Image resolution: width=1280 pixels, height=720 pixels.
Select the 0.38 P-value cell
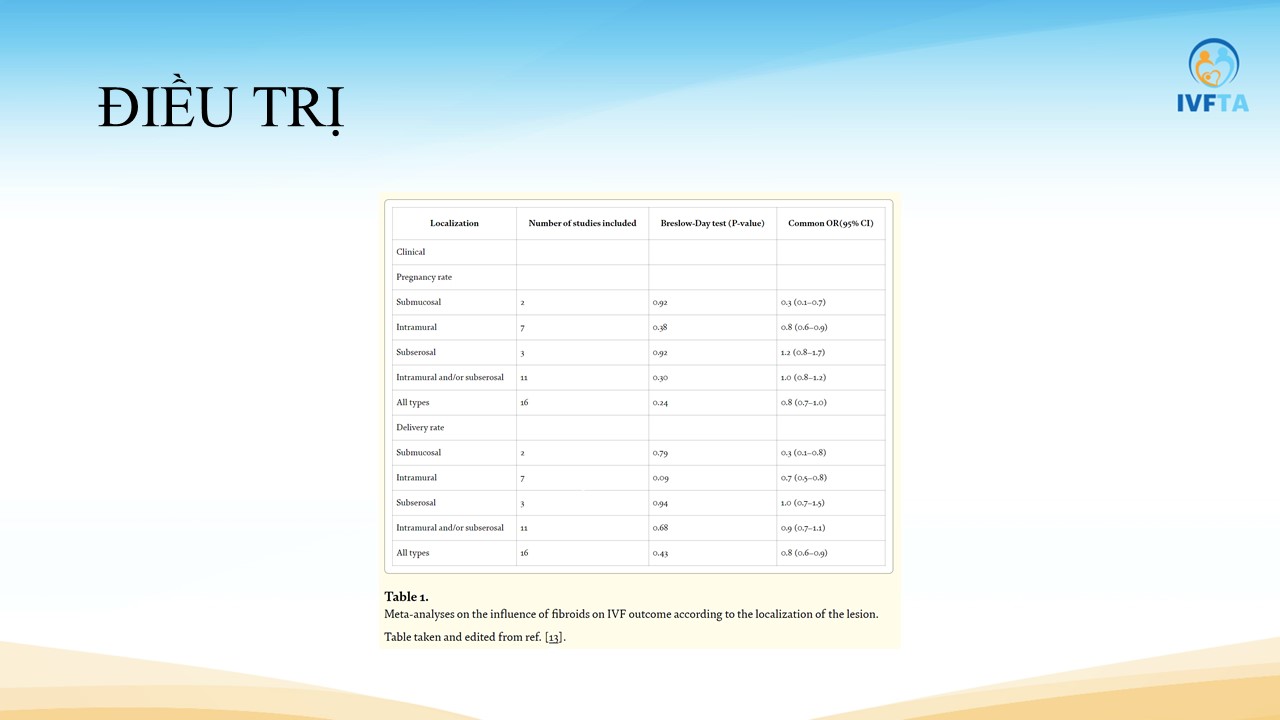tap(660, 327)
